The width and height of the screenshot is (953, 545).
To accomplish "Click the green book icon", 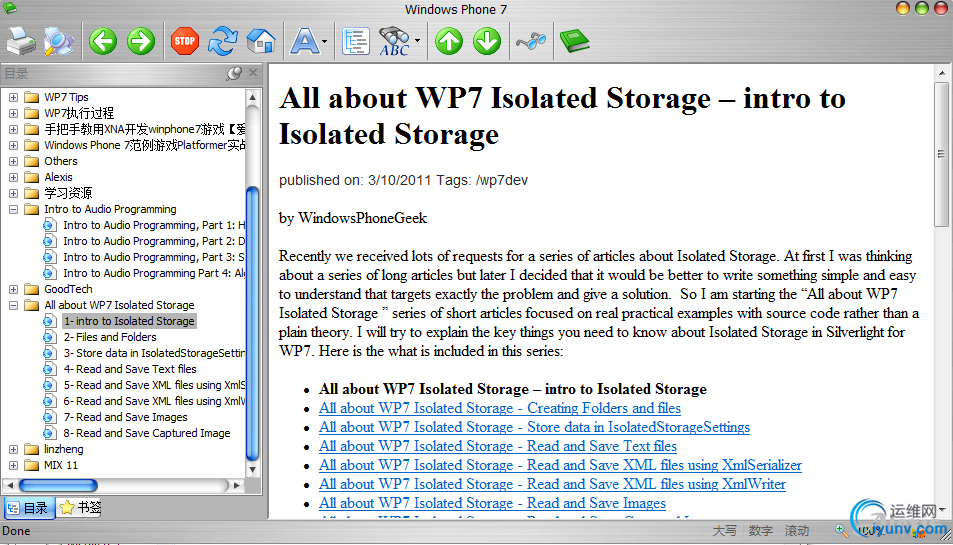I will (x=574, y=41).
